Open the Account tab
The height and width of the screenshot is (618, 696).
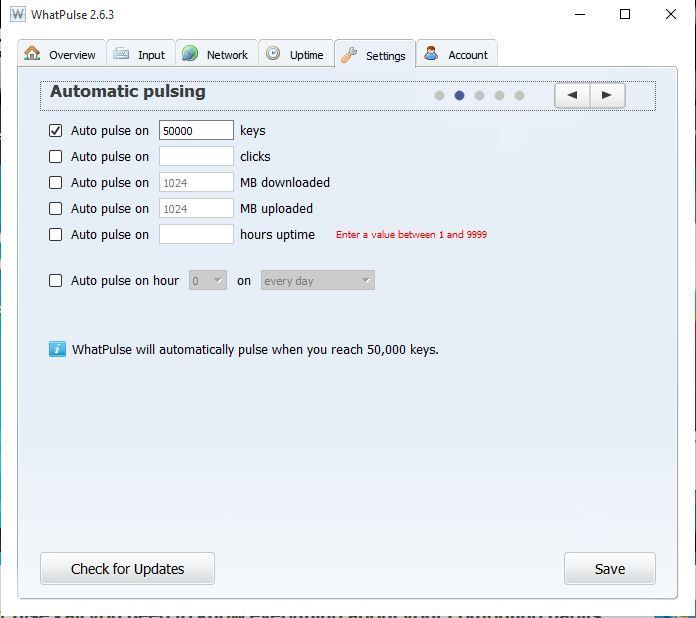click(457, 54)
